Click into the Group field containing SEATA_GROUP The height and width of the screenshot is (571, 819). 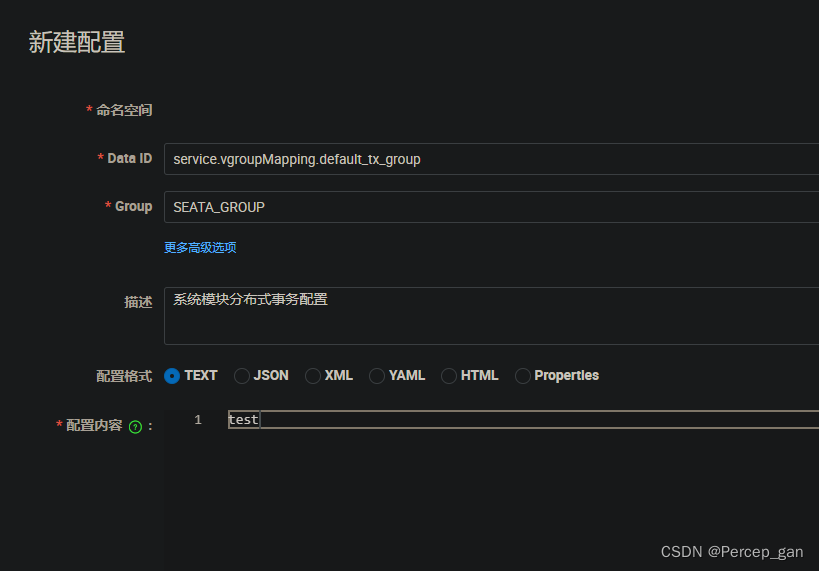tap(492, 207)
